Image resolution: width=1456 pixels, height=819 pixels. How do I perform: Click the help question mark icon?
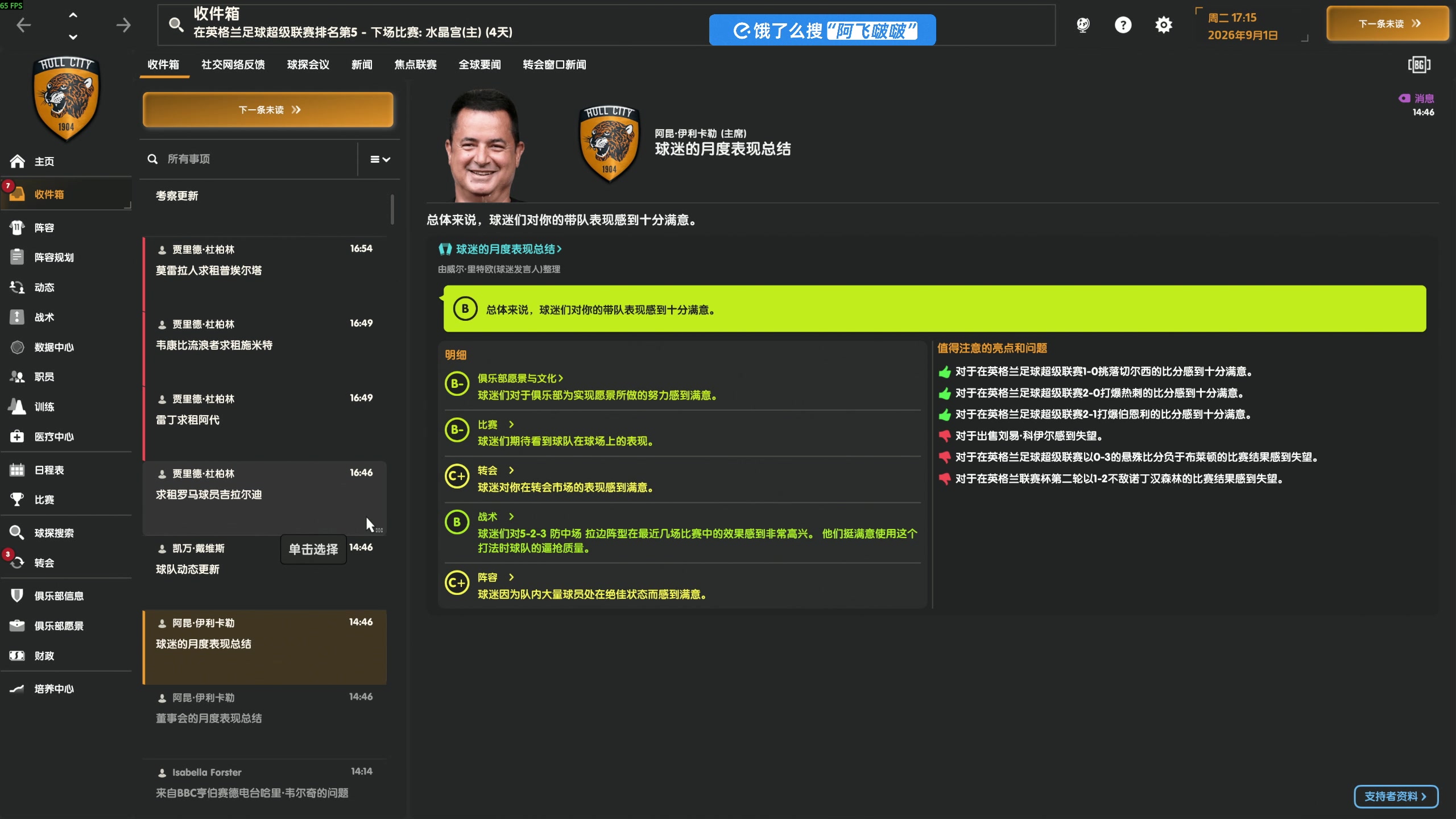[1123, 25]
